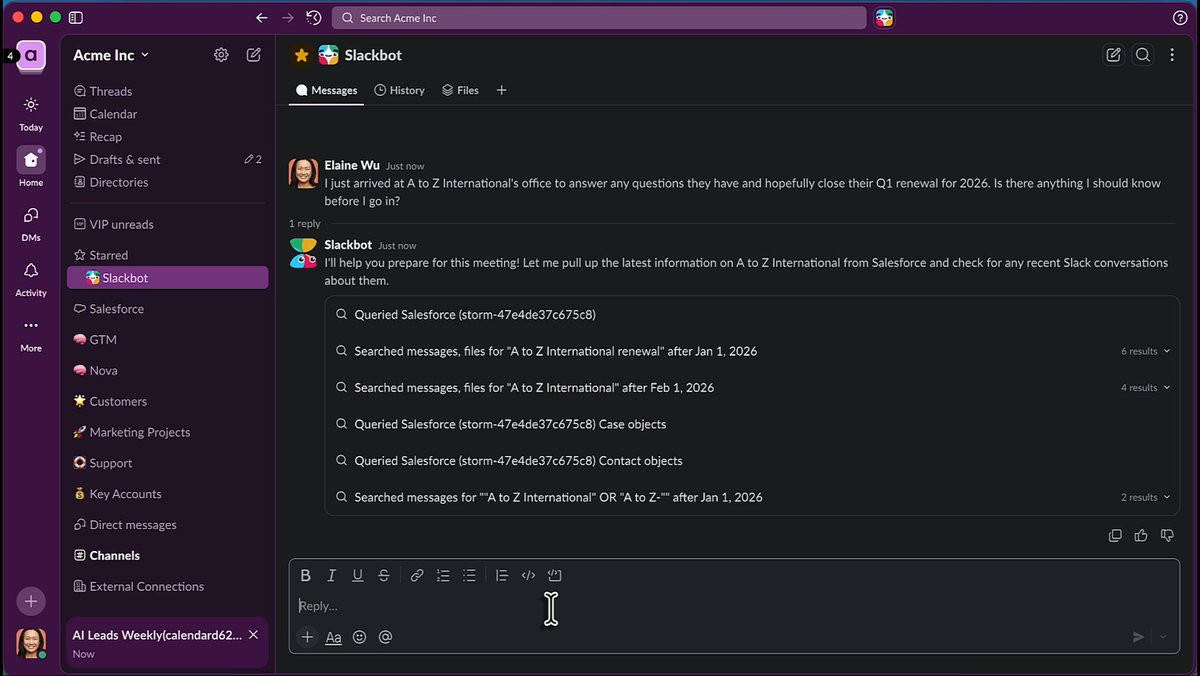This screenshot has height=676, width=1200.
Task: Expand the 2 results dropdown
Action: click(x=1146, y=497)
